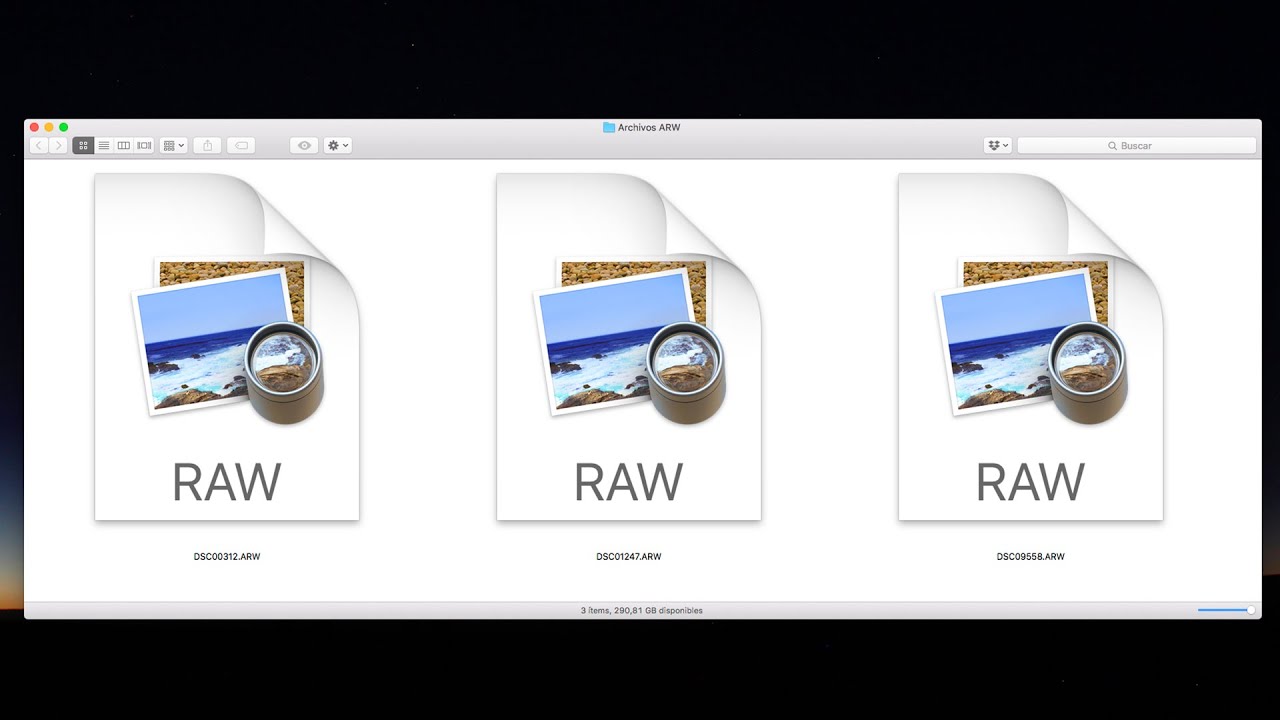Image resolution: width=1280 pixels, height=720 pixels.
Task: Open the Dropbox toolbar dropdown
Action: pyautogui.click(x=998, y=145)
